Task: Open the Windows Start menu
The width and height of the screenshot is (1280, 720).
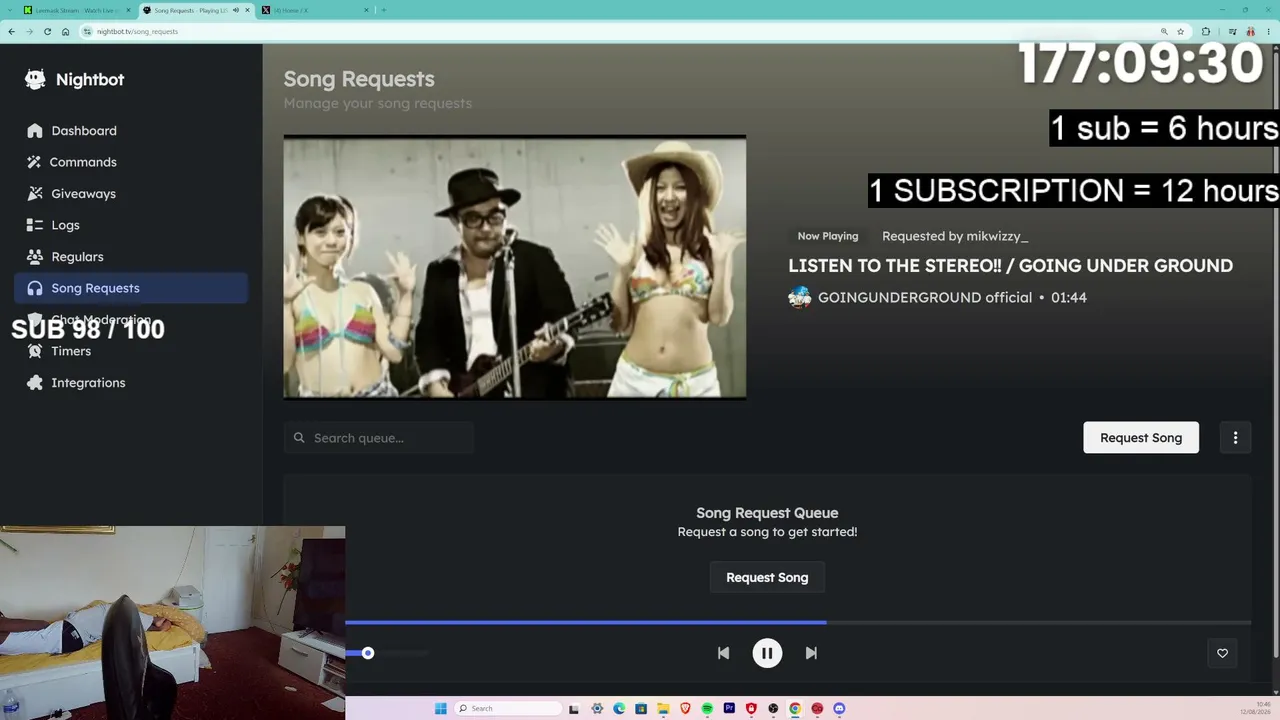Action: pyautogui.click(x=440, y=709)
